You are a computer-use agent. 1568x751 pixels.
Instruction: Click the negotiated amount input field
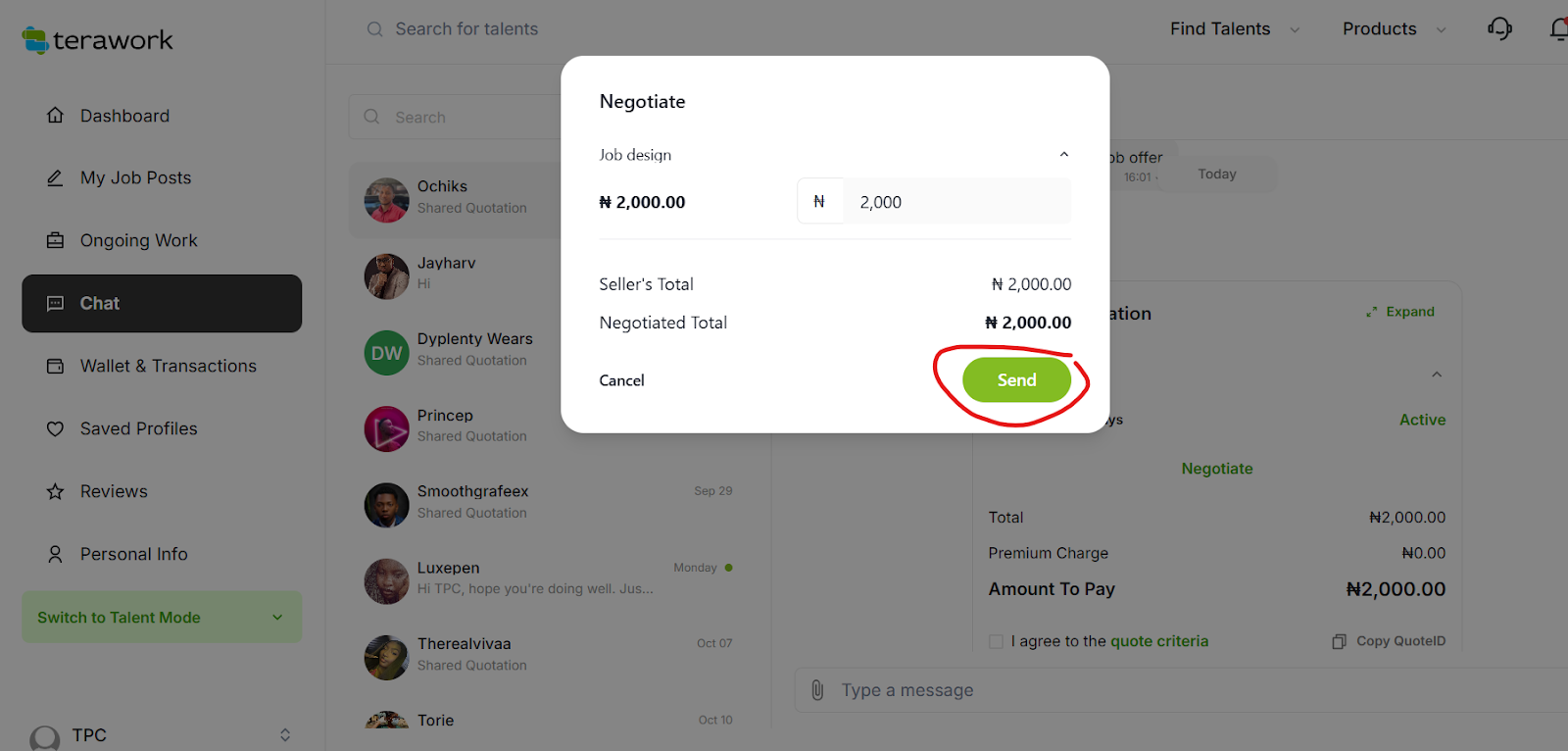955,202
